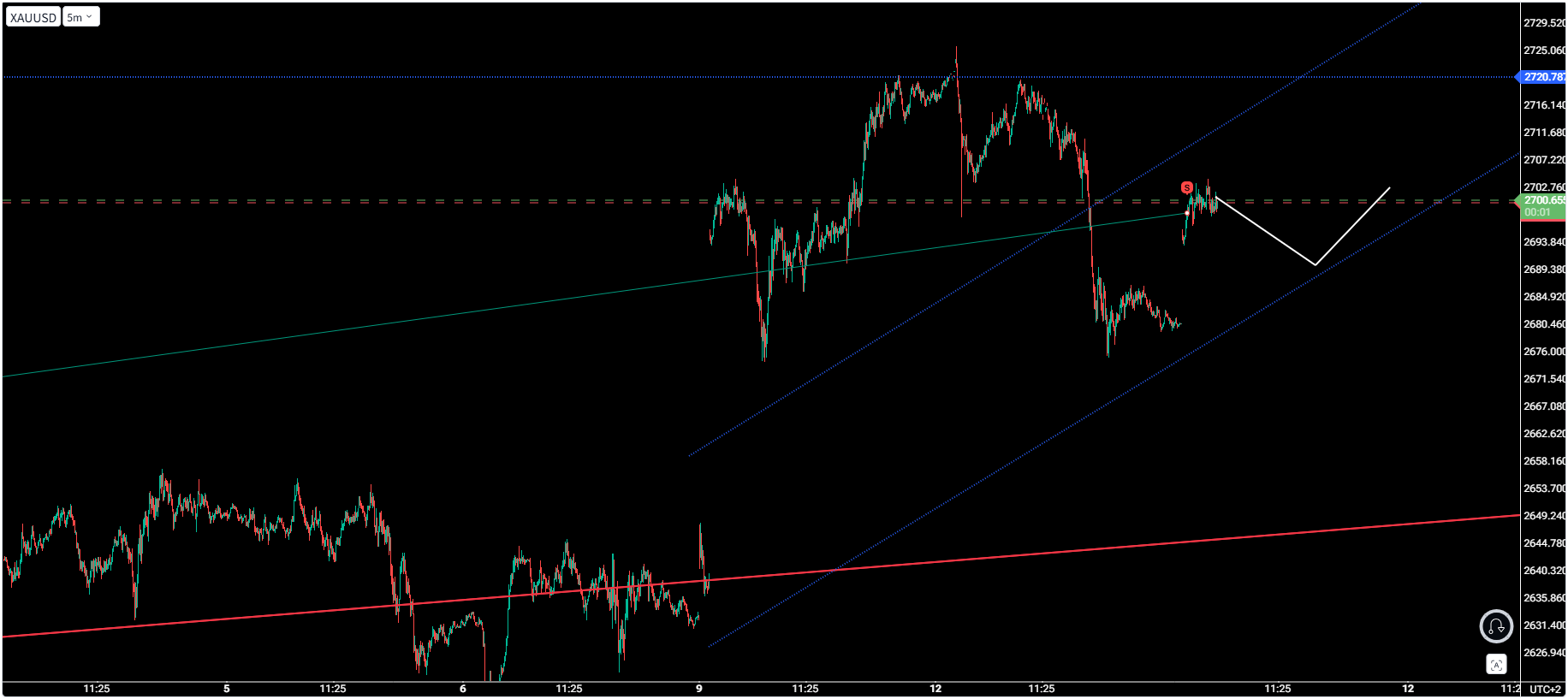Viewport: 1568px width, 699px height.
Task: Click the green 2700.655 current price label
Action: 1543,200
